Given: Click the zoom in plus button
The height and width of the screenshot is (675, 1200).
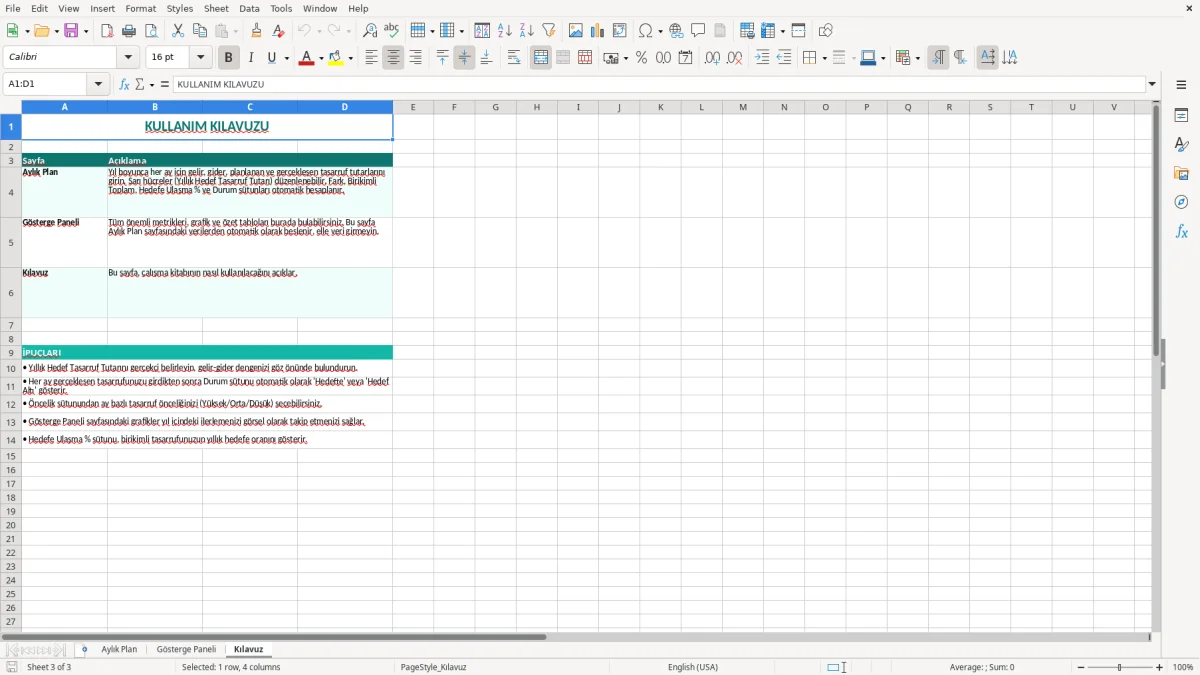Looking at the screenshot, I should click(x=1160, y=667).
